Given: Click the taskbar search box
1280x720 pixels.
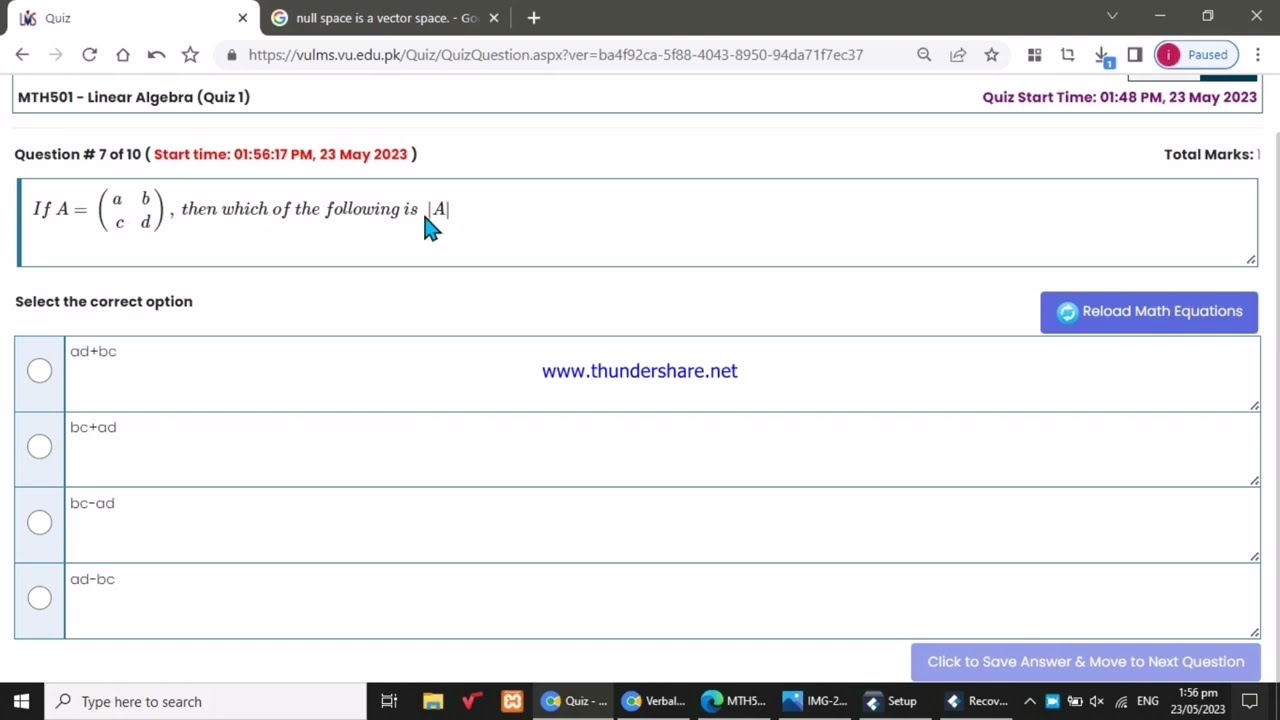Looking at the screenshot, I should click(x=205, y=701).
